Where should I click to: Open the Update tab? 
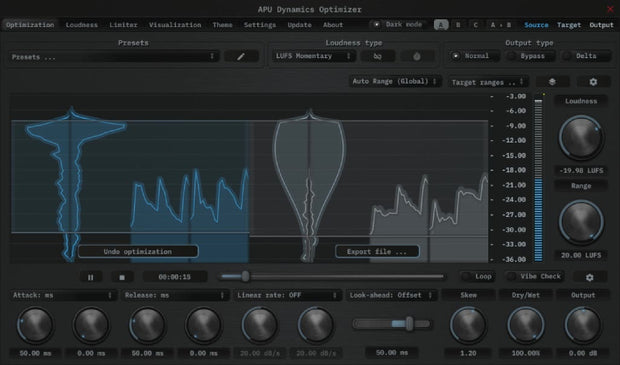299,25
